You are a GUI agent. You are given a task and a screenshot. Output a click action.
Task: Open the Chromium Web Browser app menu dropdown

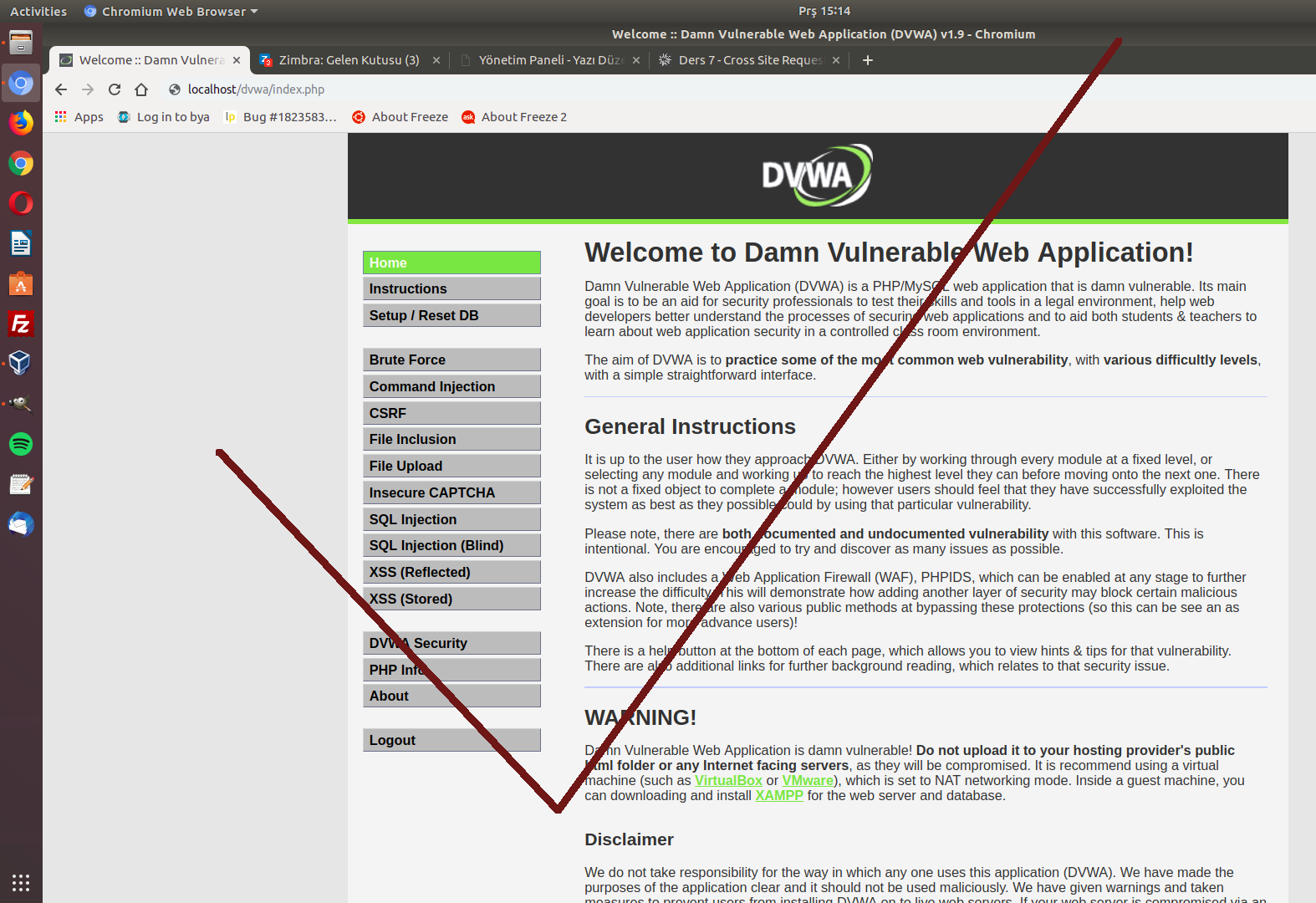click(x=171, y=12)
